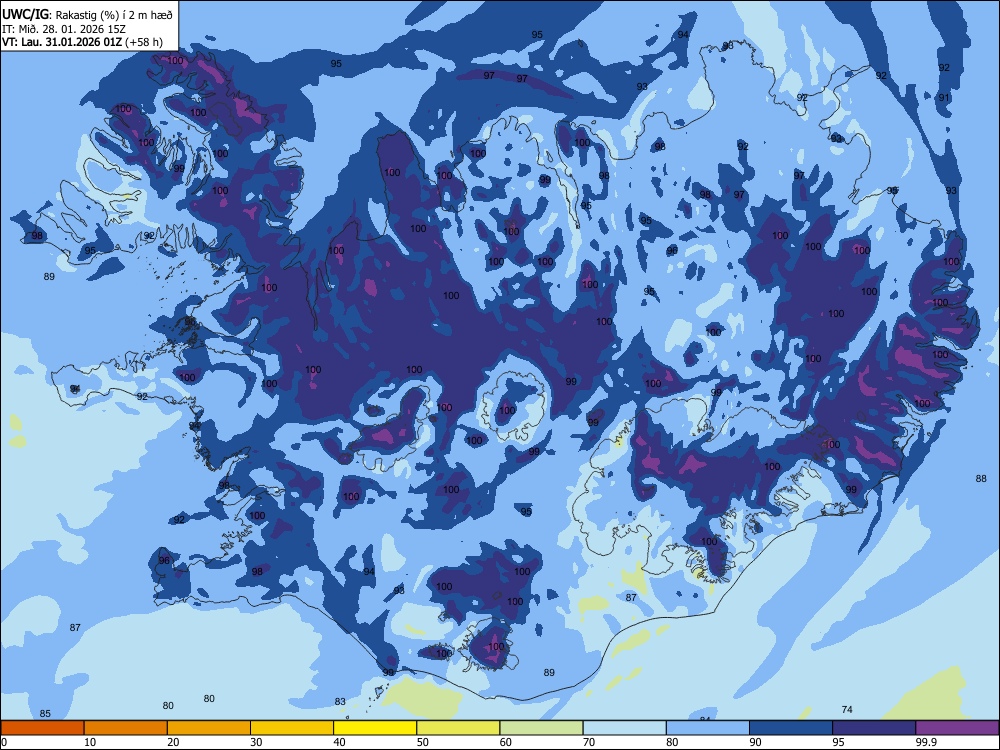
Task: Click the '10' legend tick label
Action: tap(90, 742)
